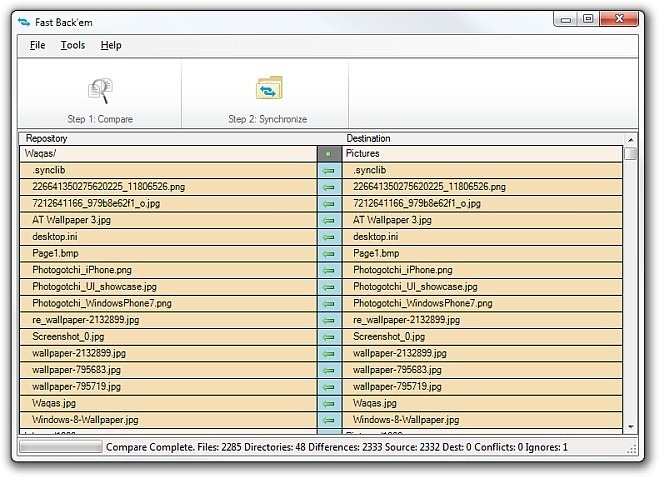660x478 pixels.
Task: Click the sync arrow beside .synclib
Action: (329, 171)
